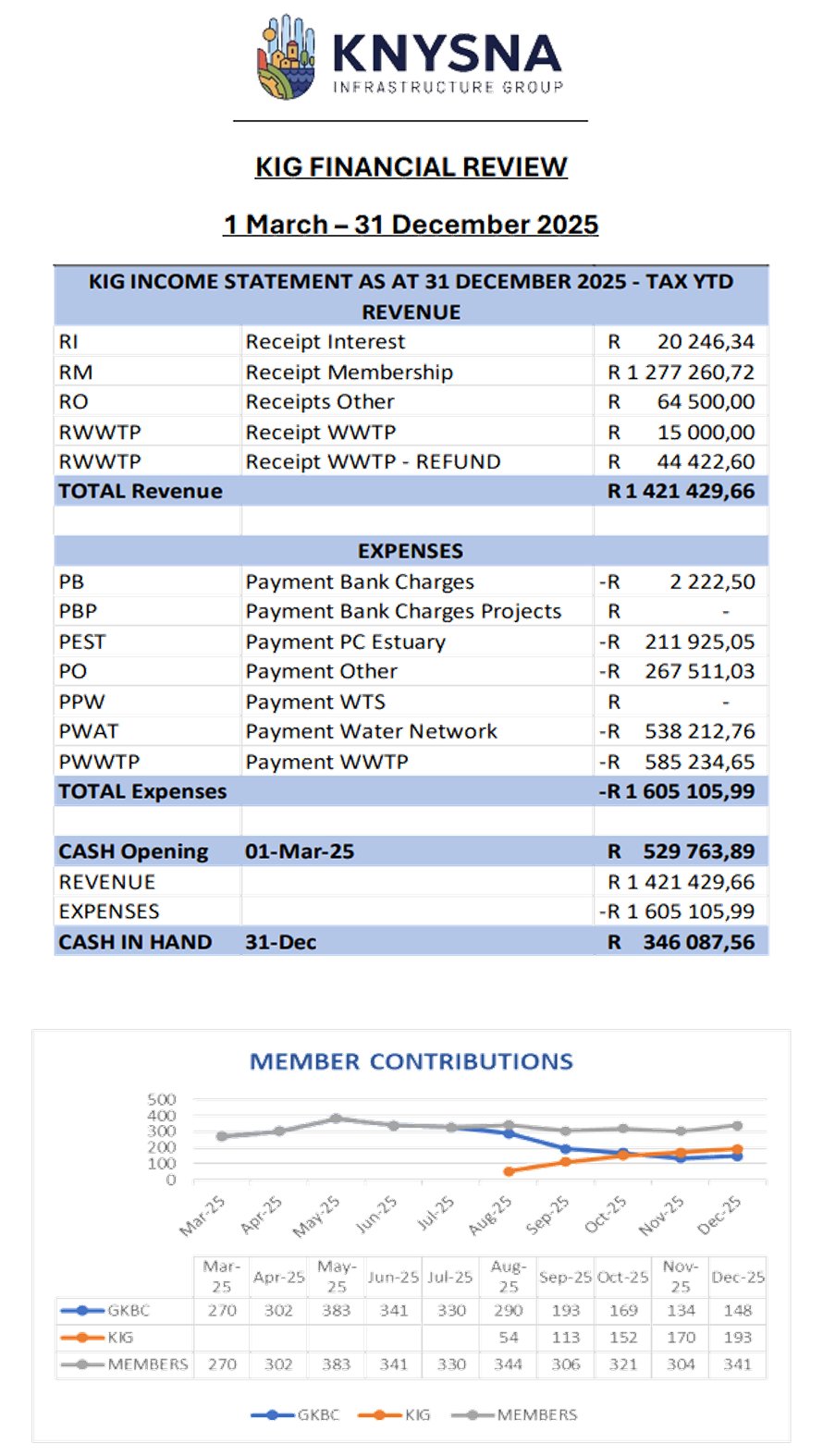Click the 'TOTAL Expenses' row label

pos(142,791)
